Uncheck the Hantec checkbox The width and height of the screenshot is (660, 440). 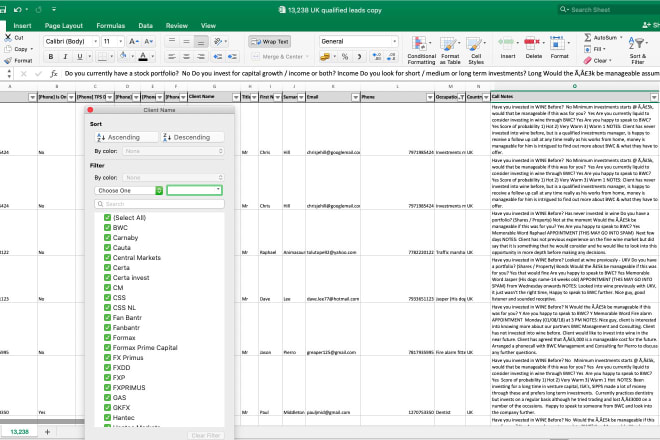pos(107,418)
